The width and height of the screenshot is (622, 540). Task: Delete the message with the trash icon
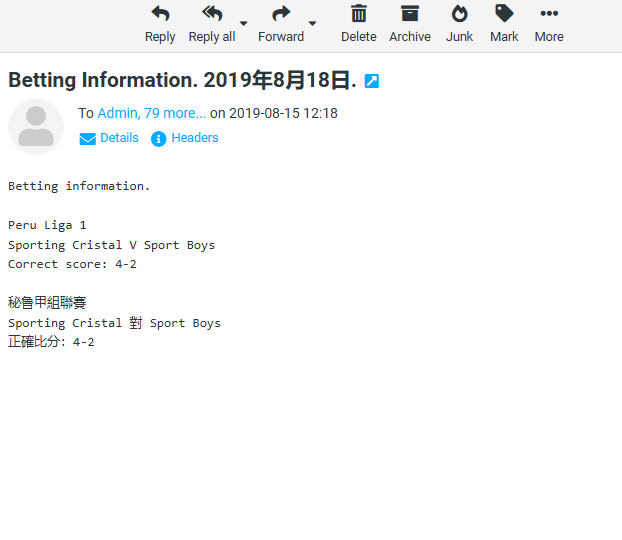coord(358,14)
